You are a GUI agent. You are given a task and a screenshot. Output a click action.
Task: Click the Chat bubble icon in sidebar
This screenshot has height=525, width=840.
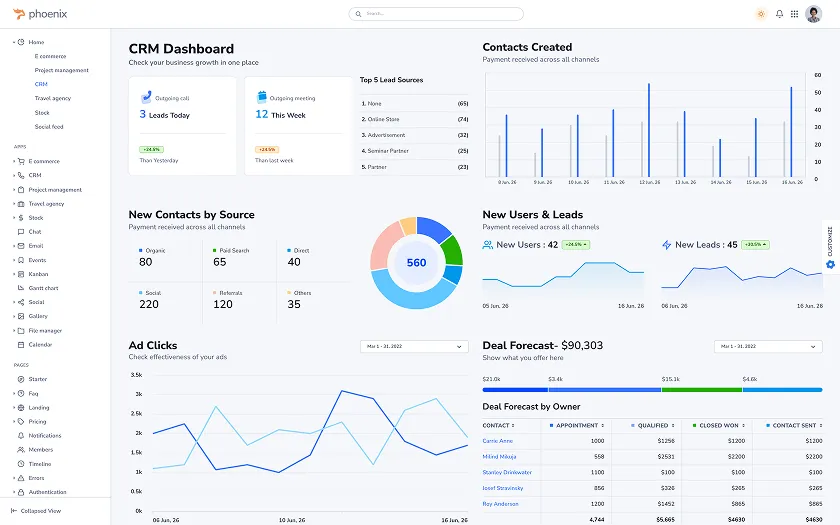coord(21,232)
